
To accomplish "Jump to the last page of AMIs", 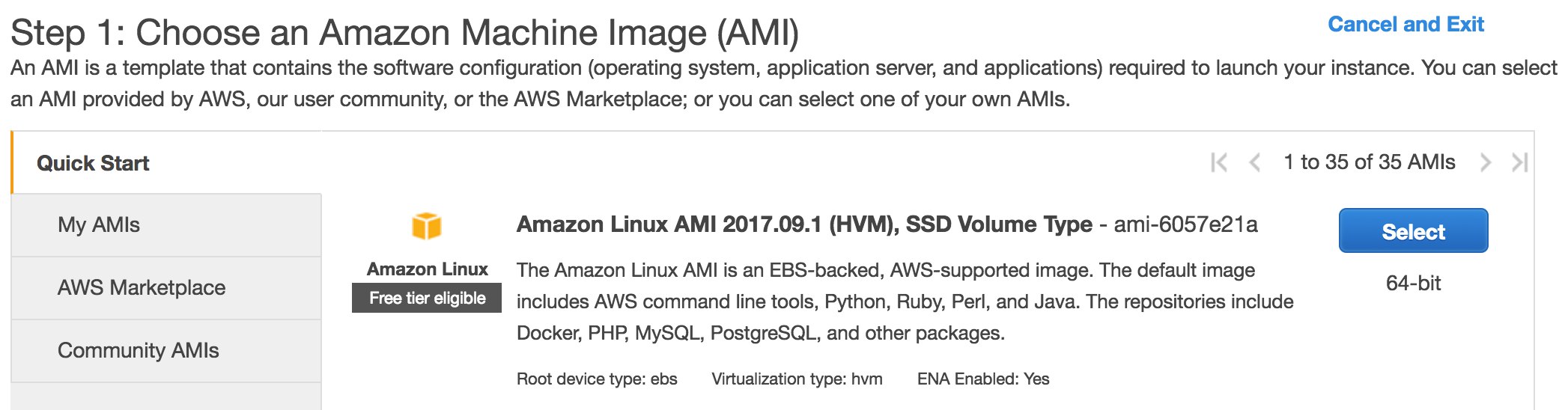I will point(1520,162).
